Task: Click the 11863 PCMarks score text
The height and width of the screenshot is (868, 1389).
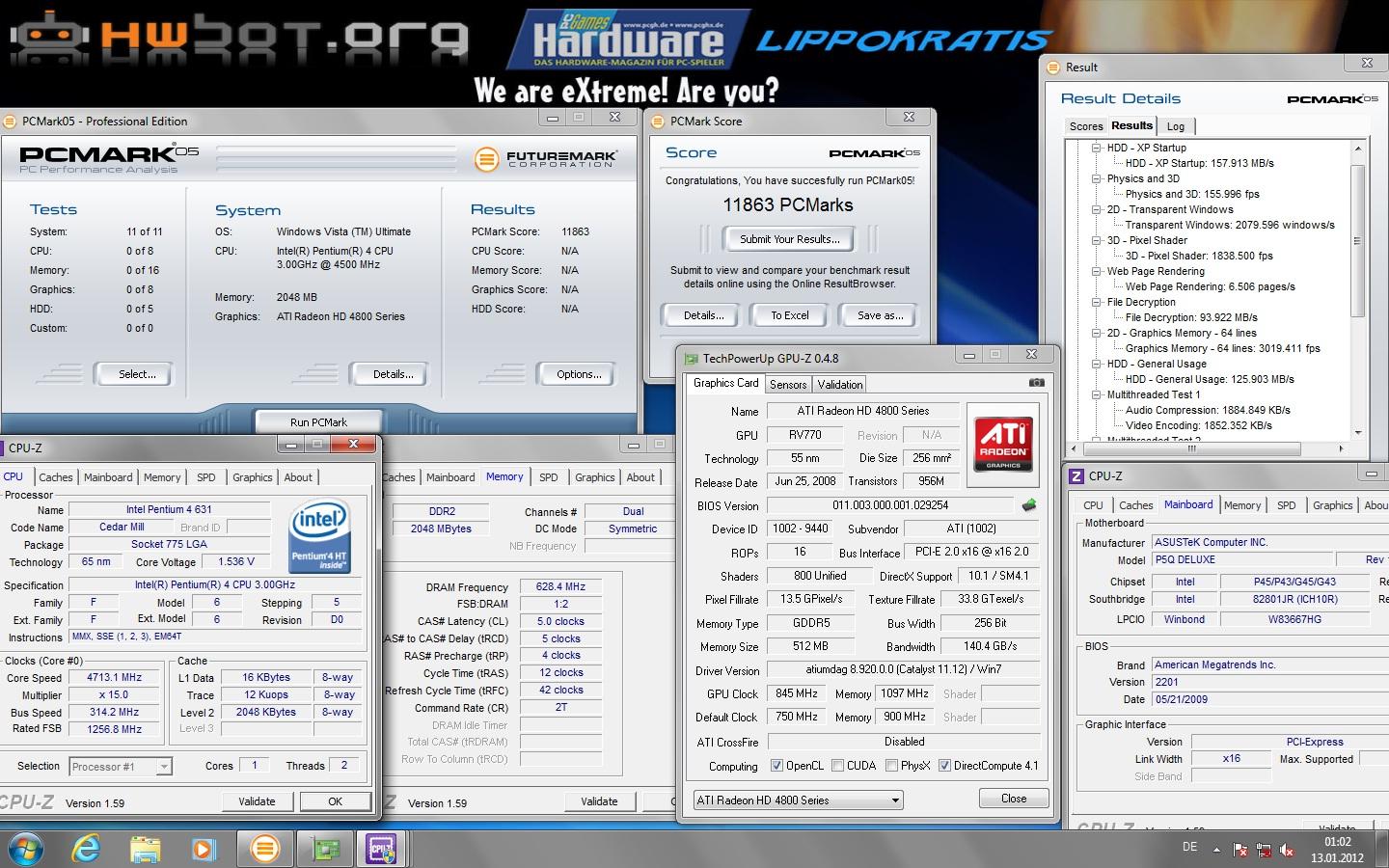Action: pos(788,204)
